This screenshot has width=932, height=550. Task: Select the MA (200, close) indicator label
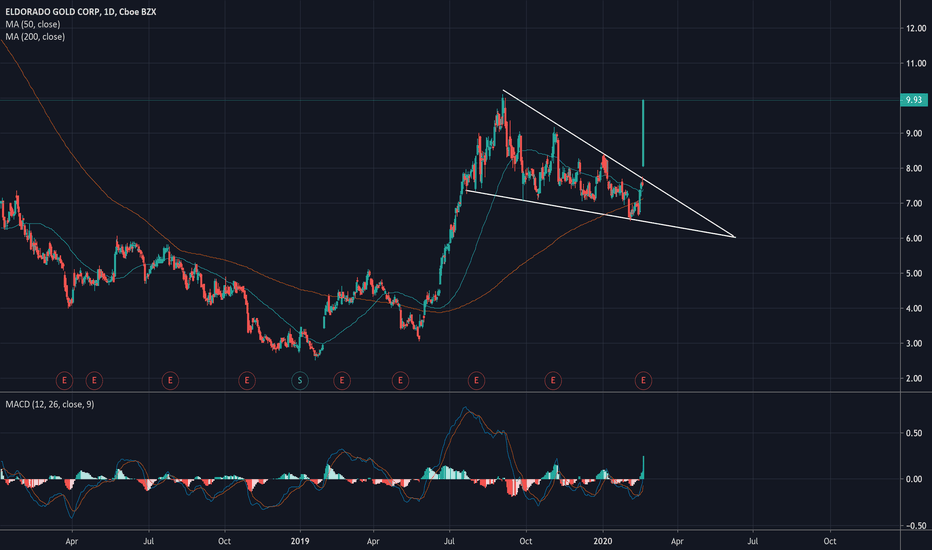coord(35,37)
